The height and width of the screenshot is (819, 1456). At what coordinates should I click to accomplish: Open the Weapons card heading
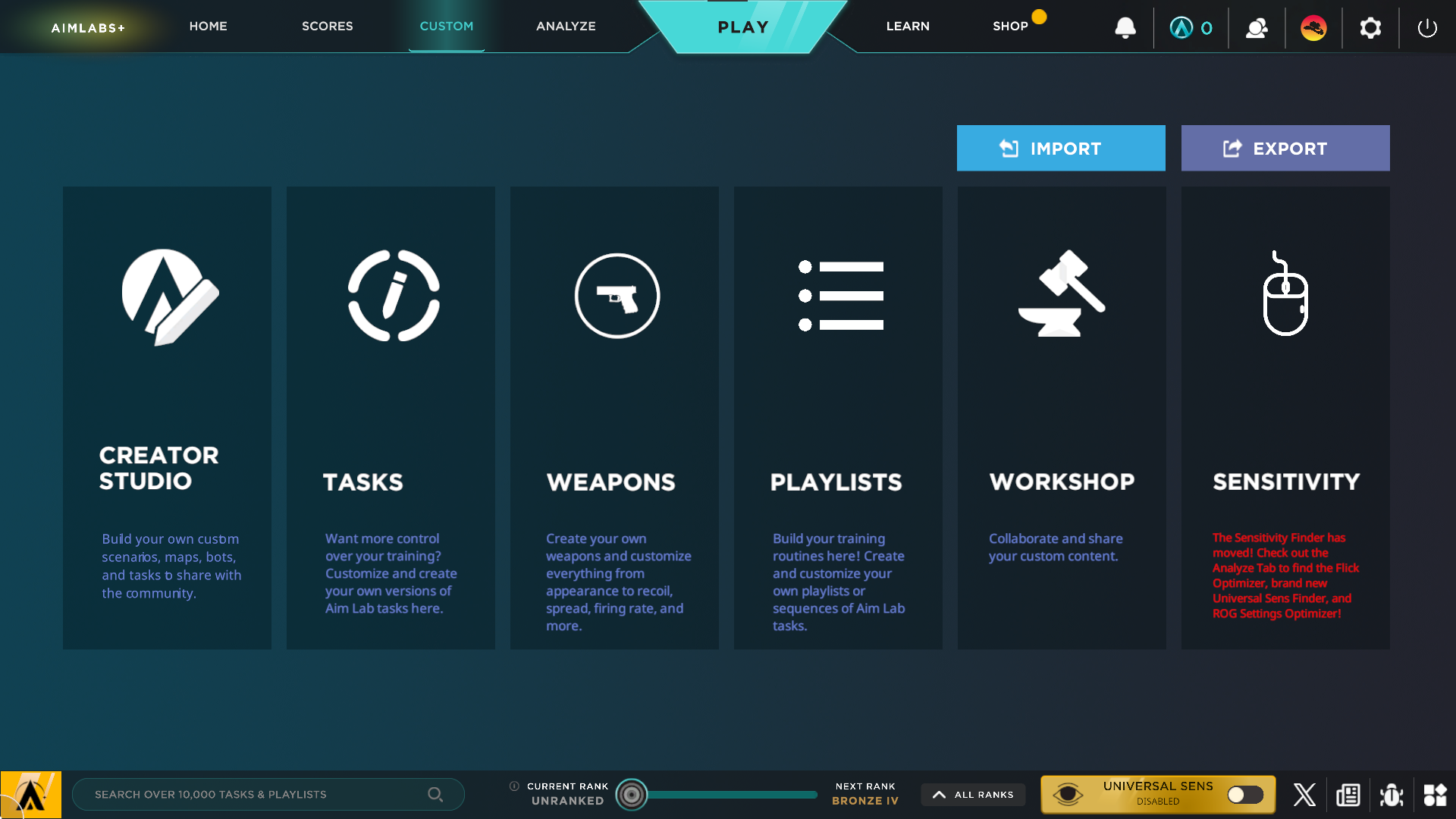pyautogui.click(x=610, y=482)
